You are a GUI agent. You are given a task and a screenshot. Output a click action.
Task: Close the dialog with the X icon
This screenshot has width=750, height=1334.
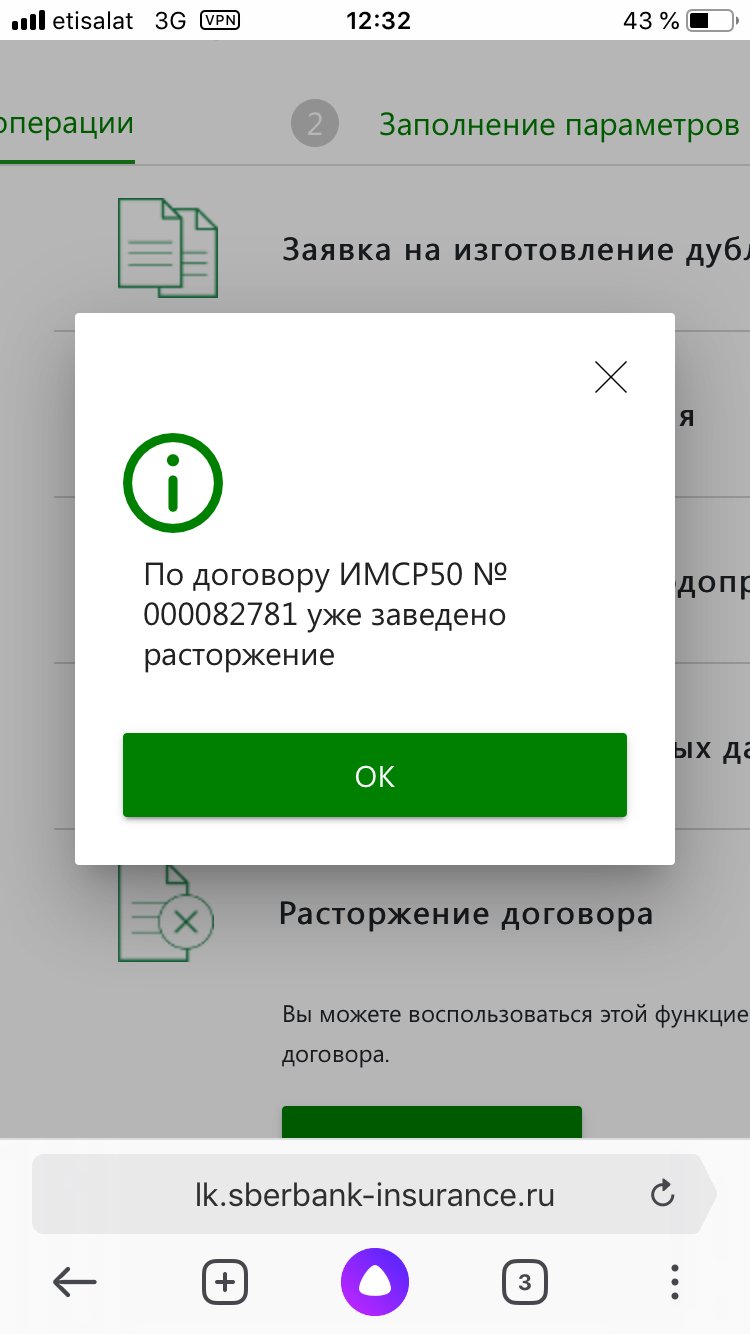(610, 376)
